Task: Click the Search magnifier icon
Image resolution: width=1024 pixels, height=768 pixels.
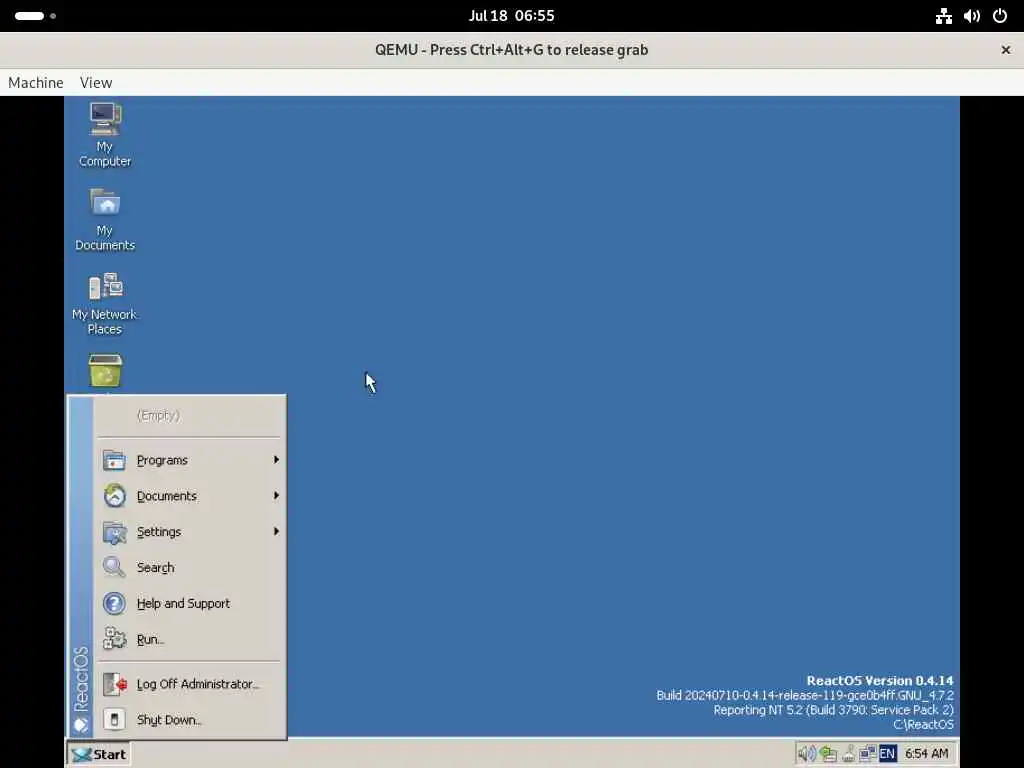Action: [x=114, y=568]
